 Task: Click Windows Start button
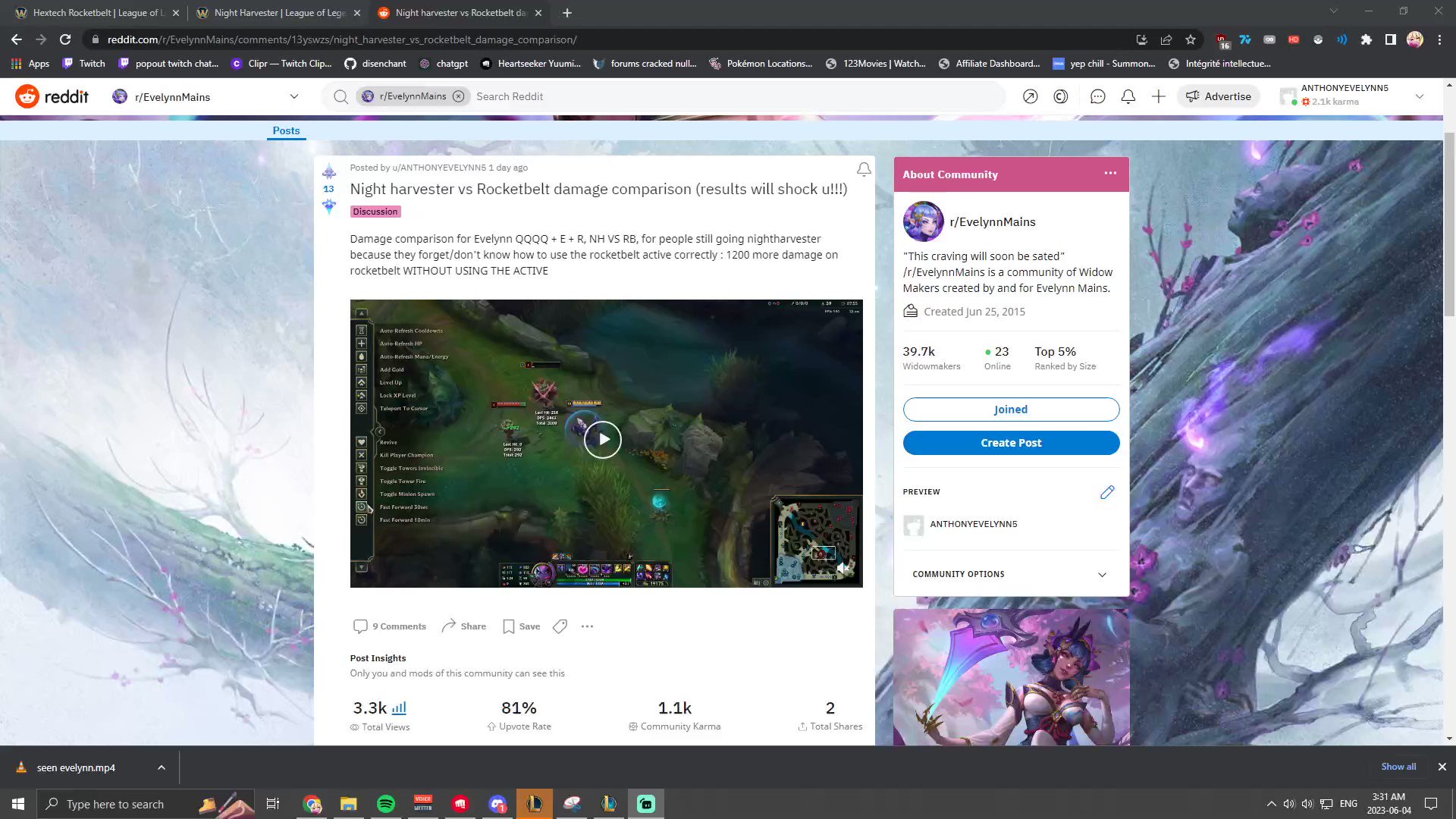pyautogui.click(x=18, y=804)
